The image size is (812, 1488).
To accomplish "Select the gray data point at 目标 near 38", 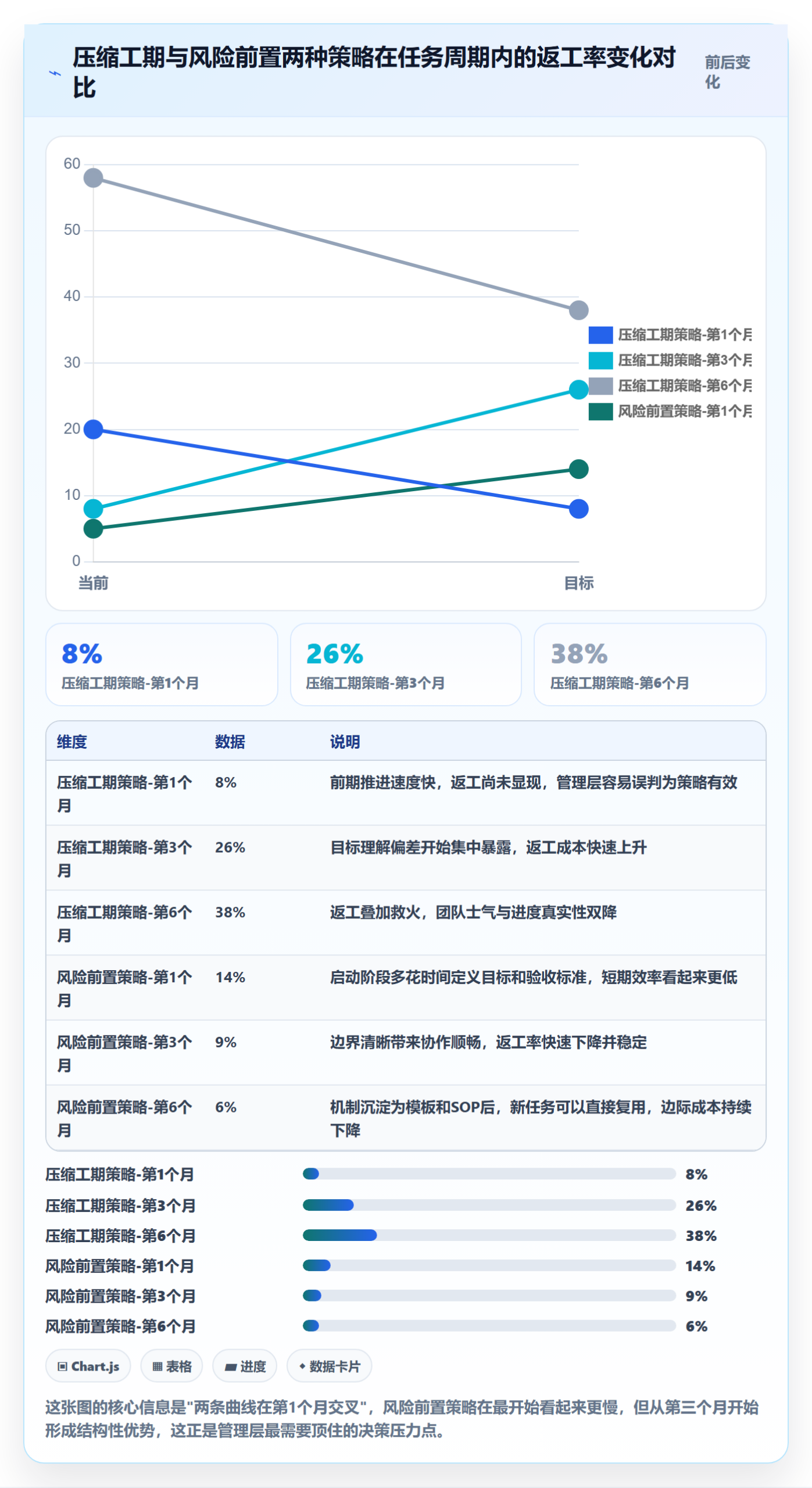I will point(578,310).
